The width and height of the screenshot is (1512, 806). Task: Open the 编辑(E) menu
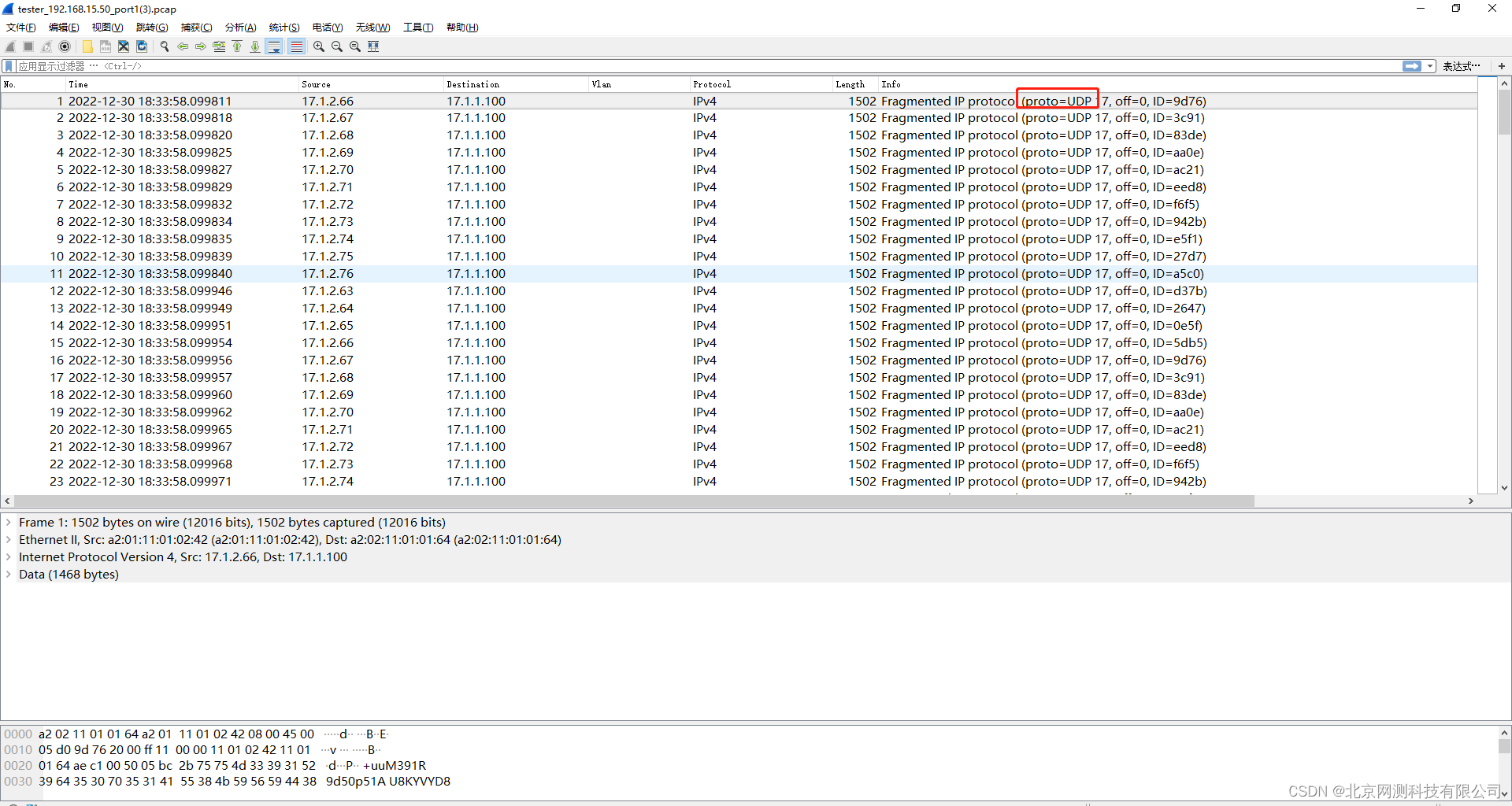point(64,28)
